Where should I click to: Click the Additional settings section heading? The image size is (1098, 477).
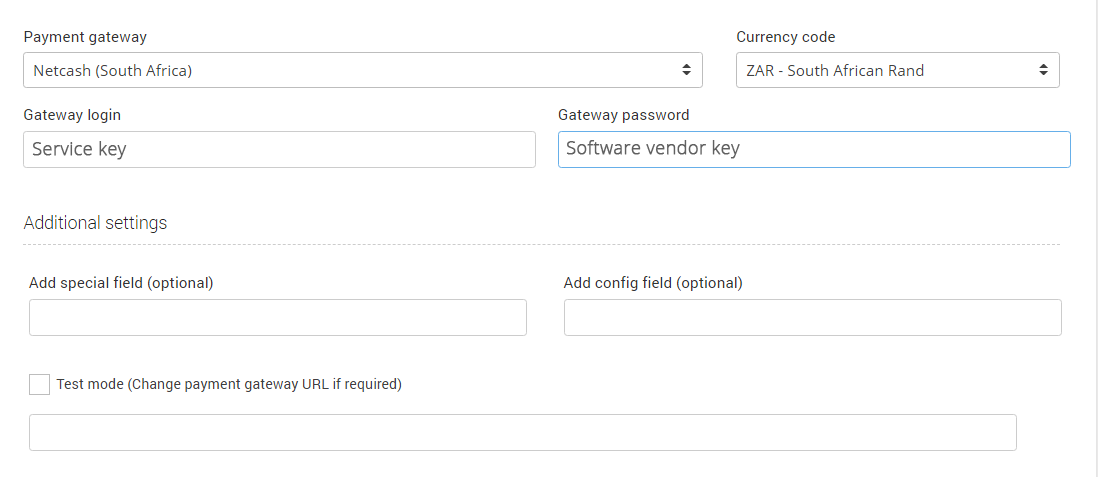click(95, 223)
